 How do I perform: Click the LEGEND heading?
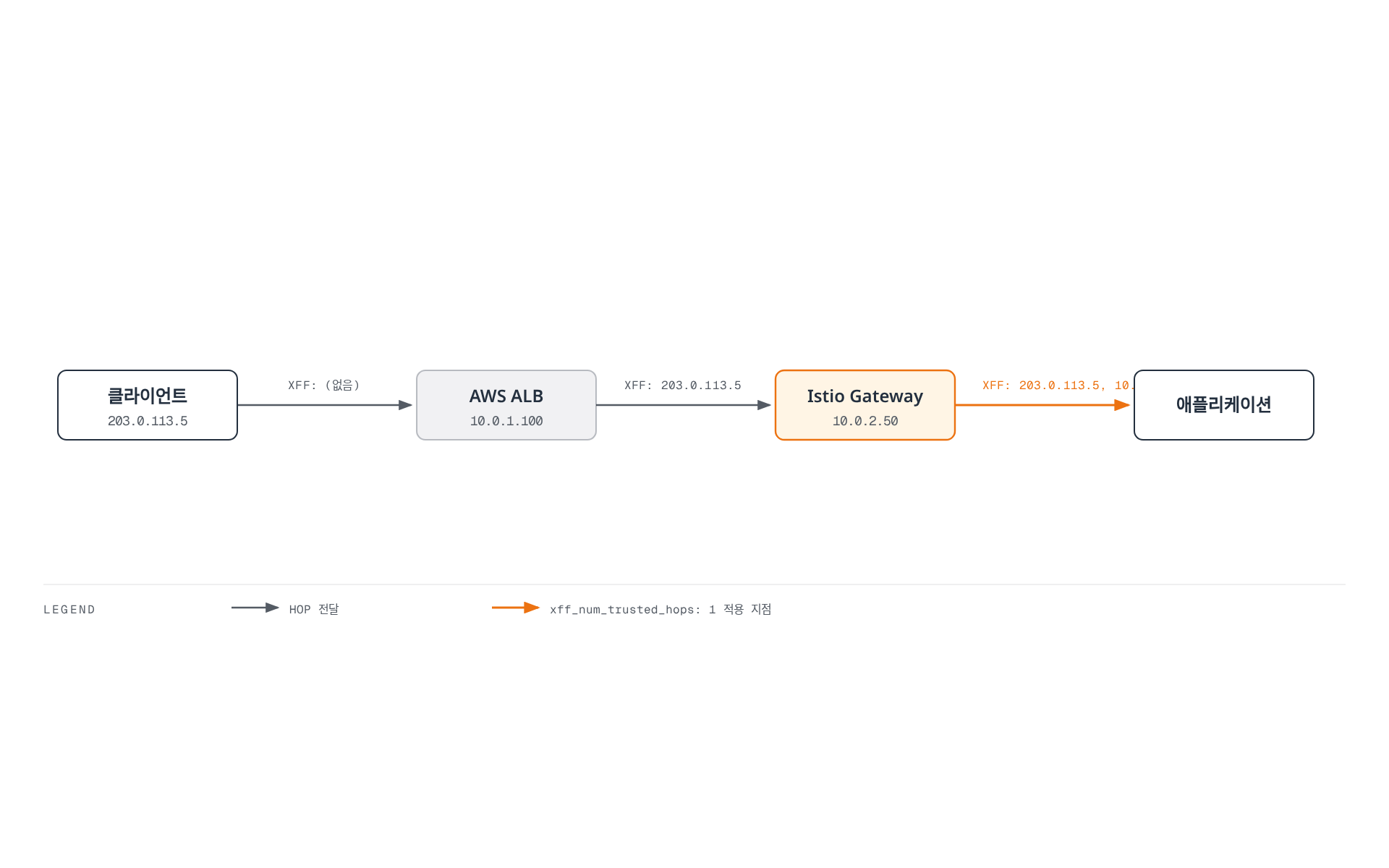tap(69, 610)
